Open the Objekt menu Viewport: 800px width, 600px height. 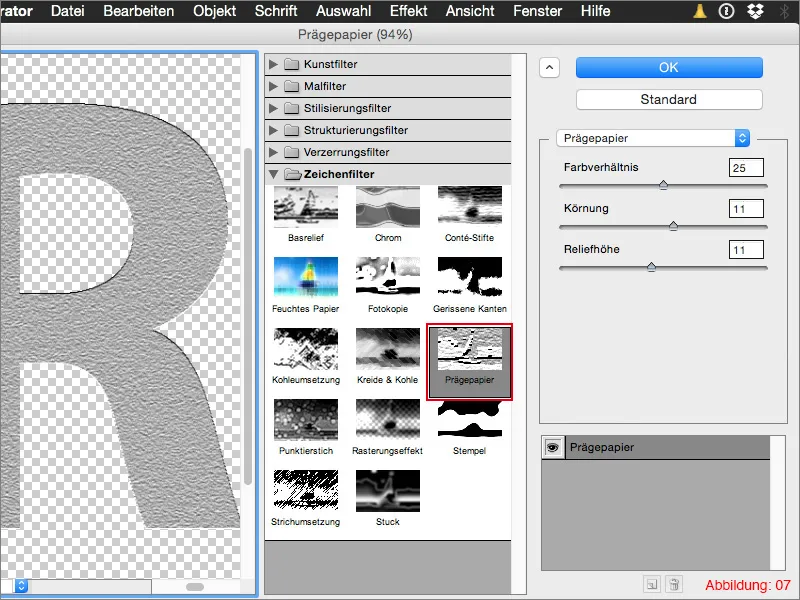tap(214, 11)
